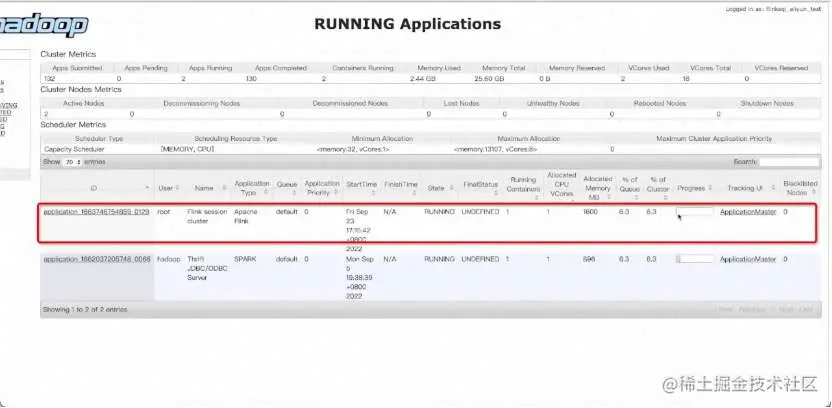Sort applications by Name column
The width and height of the screenshot is (832, 408).
point(207,188)
